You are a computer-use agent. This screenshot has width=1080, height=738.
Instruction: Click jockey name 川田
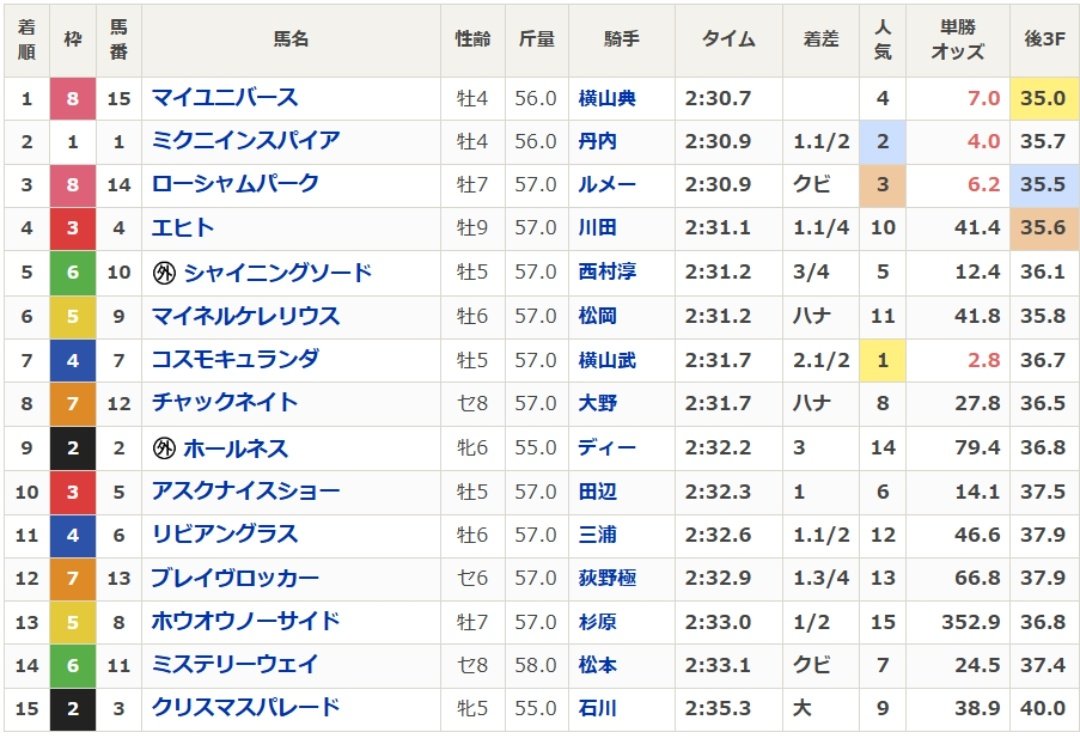coord(597,228)
